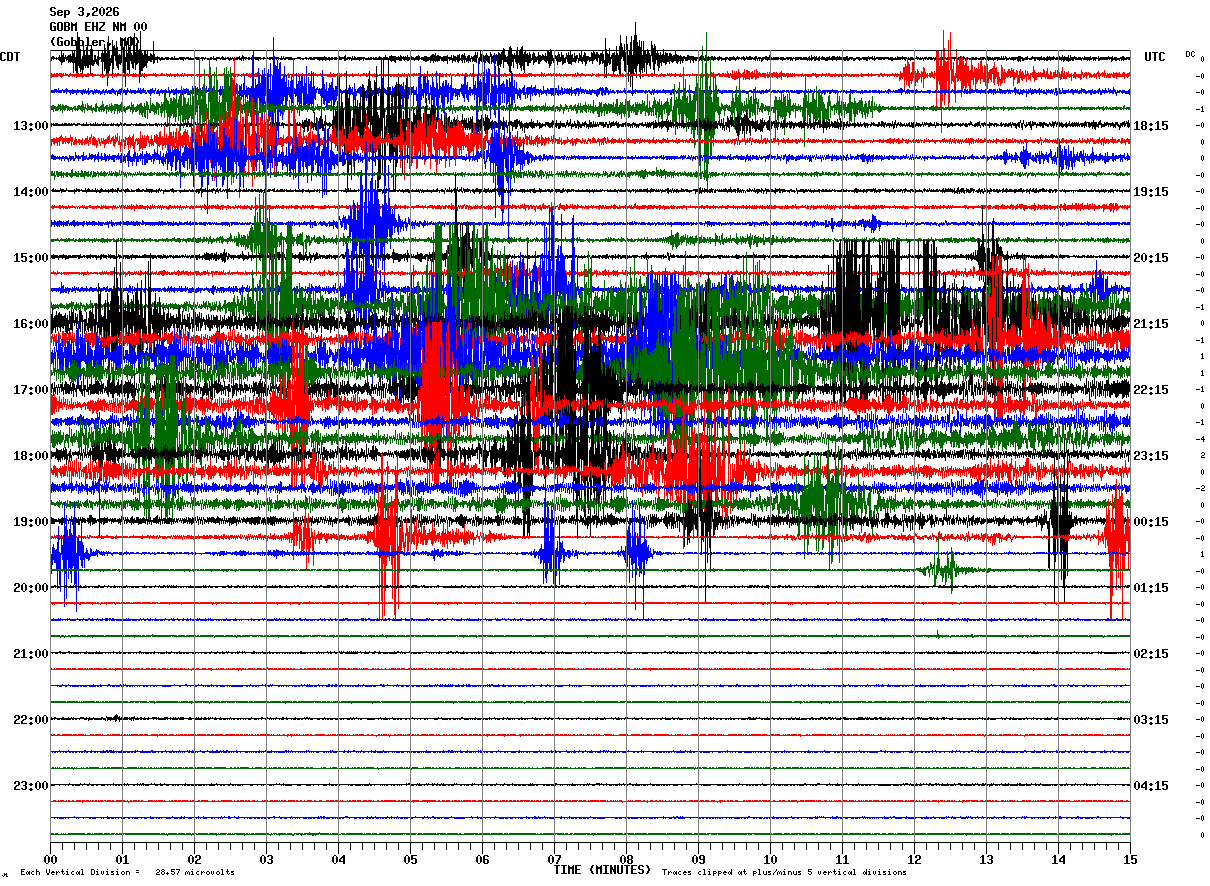Select minute 05 on the bottom axis
The height and width of the screenshot is (886, 1210).
pos(410,859)
